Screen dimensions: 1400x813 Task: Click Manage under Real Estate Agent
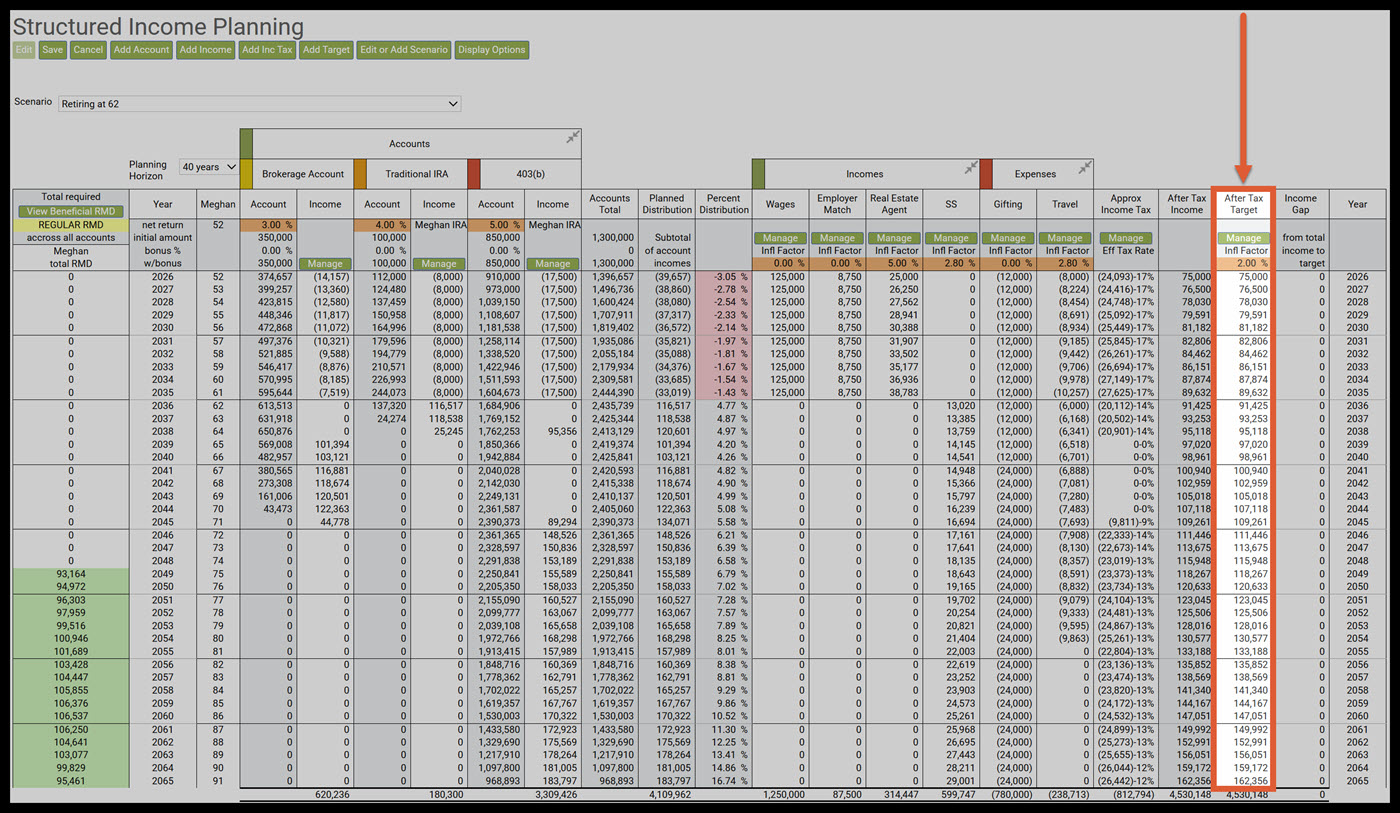coord(894,238)
